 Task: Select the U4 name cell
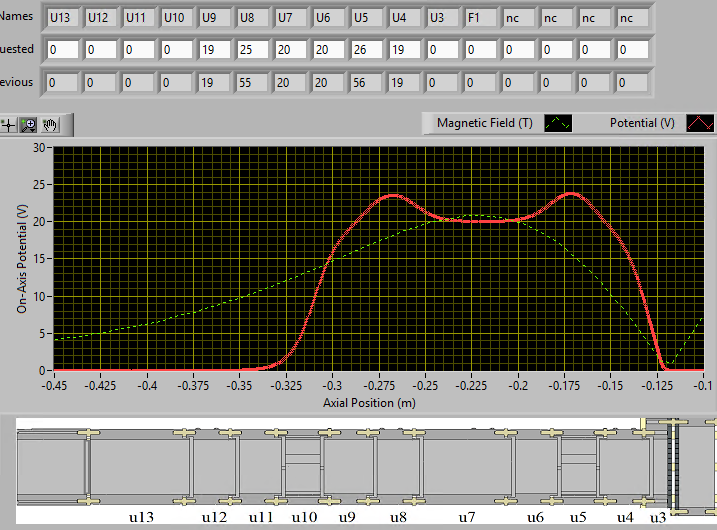pyautogui.click(x=404, y=17)
